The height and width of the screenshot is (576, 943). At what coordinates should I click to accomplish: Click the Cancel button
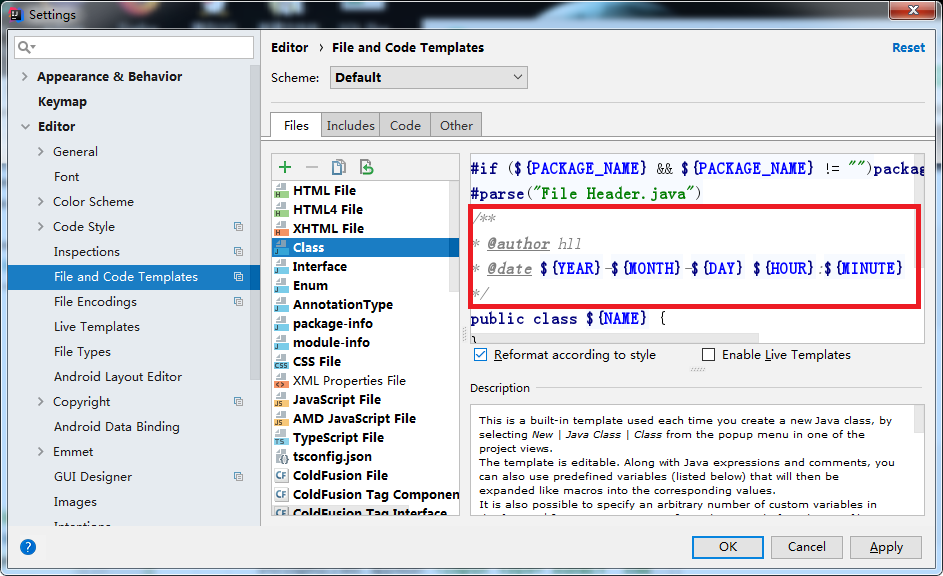click(x=806, y=547)
